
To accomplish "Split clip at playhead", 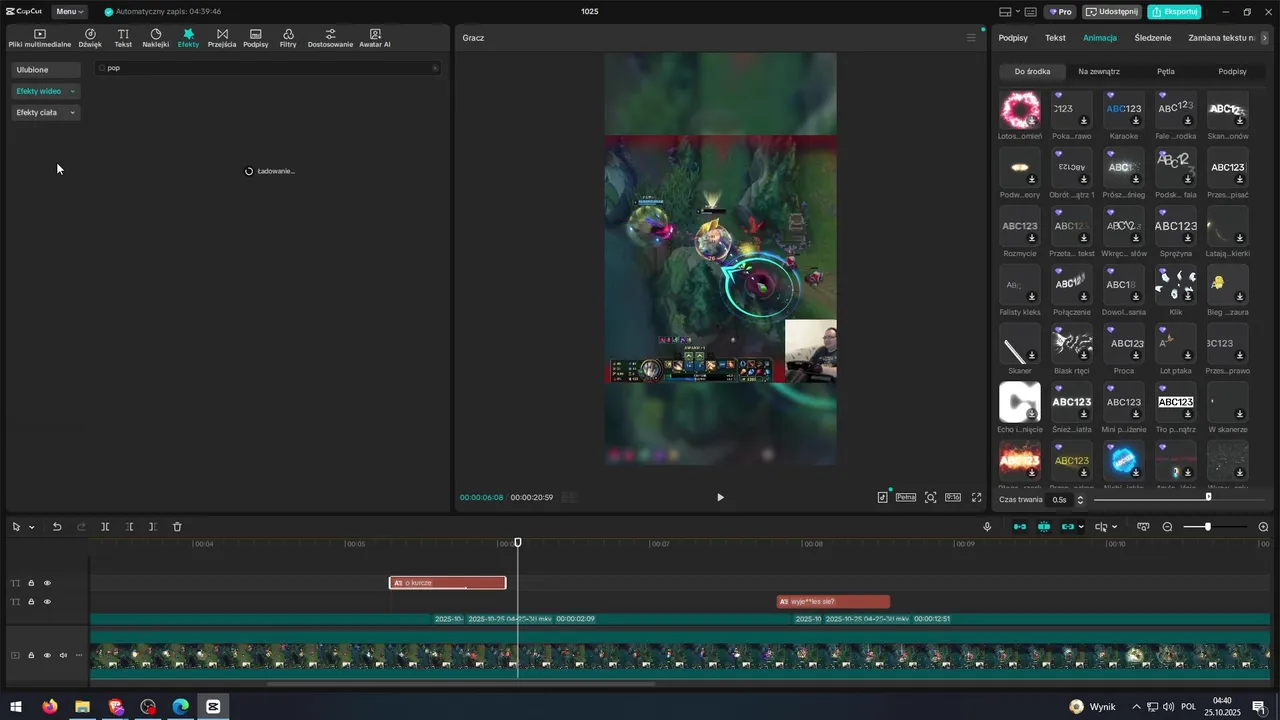I will pyautogui.click(x=105, y=527).
